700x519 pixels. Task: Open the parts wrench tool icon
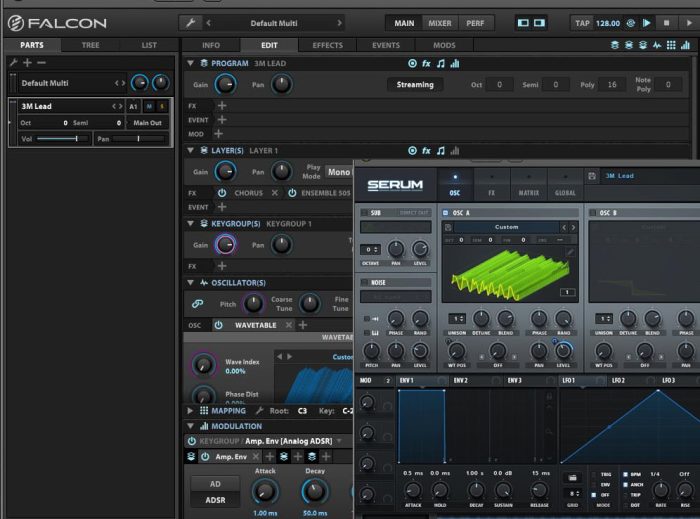coord(13,62)
